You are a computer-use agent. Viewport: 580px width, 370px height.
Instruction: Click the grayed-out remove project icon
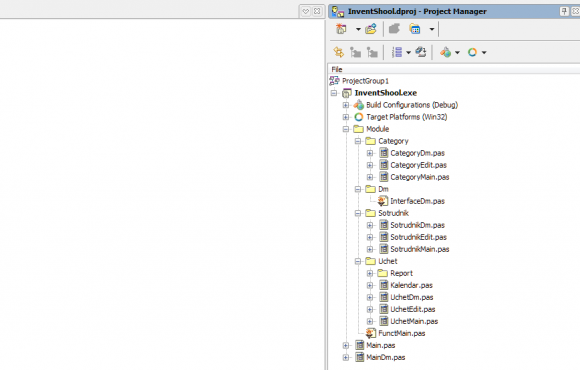394,29
